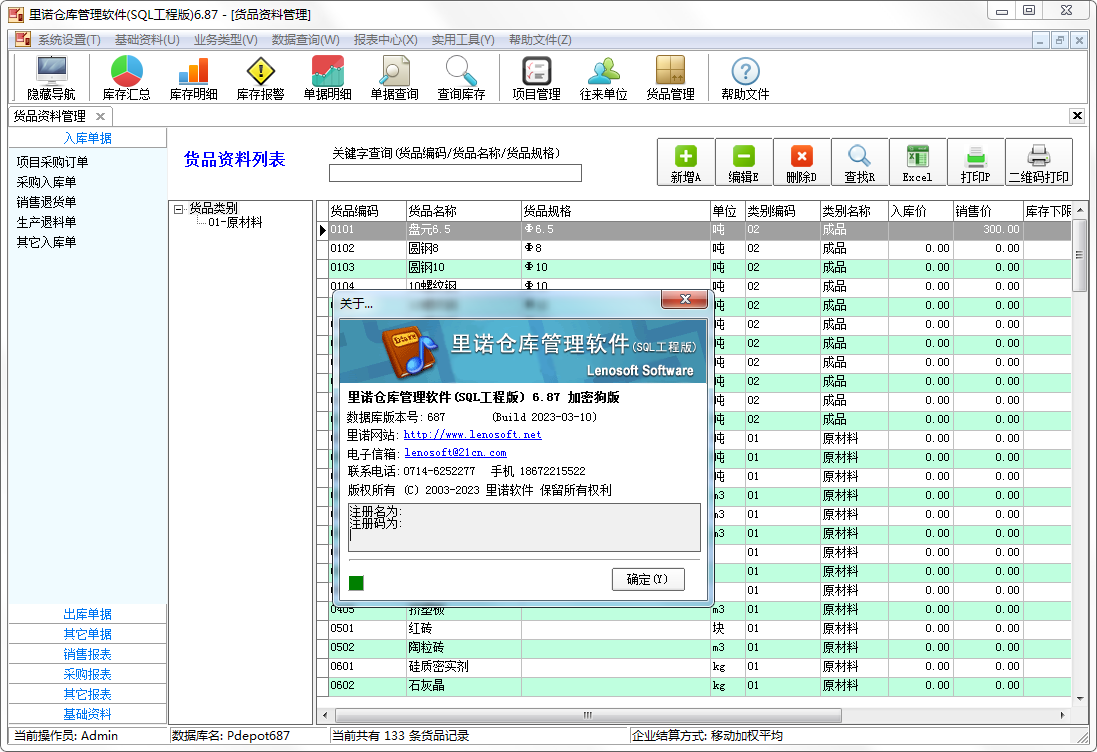Viewport: 1097px width, 752px height.
Task: Open 业务类型(V) menu
Action: (x=225, y=40)
